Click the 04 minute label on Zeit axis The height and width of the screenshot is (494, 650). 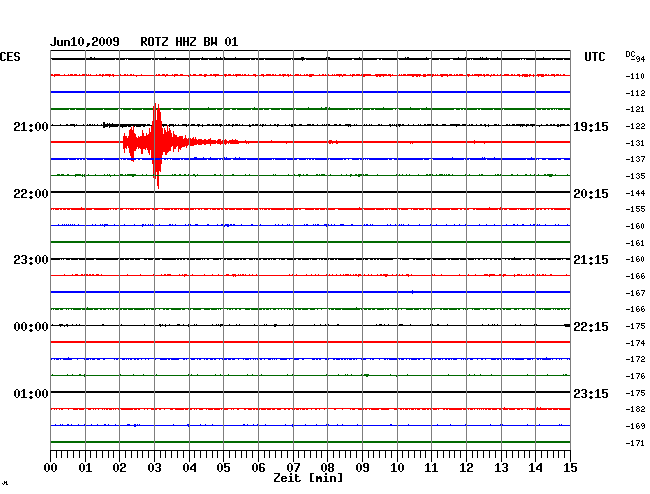pyautogui.click(x=189, y=468)
